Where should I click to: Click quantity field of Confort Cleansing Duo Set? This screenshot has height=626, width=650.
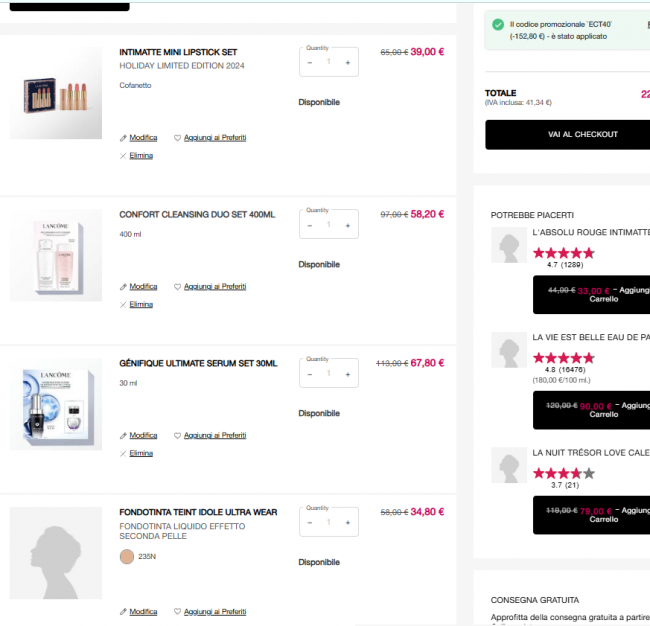click(329, 224)
